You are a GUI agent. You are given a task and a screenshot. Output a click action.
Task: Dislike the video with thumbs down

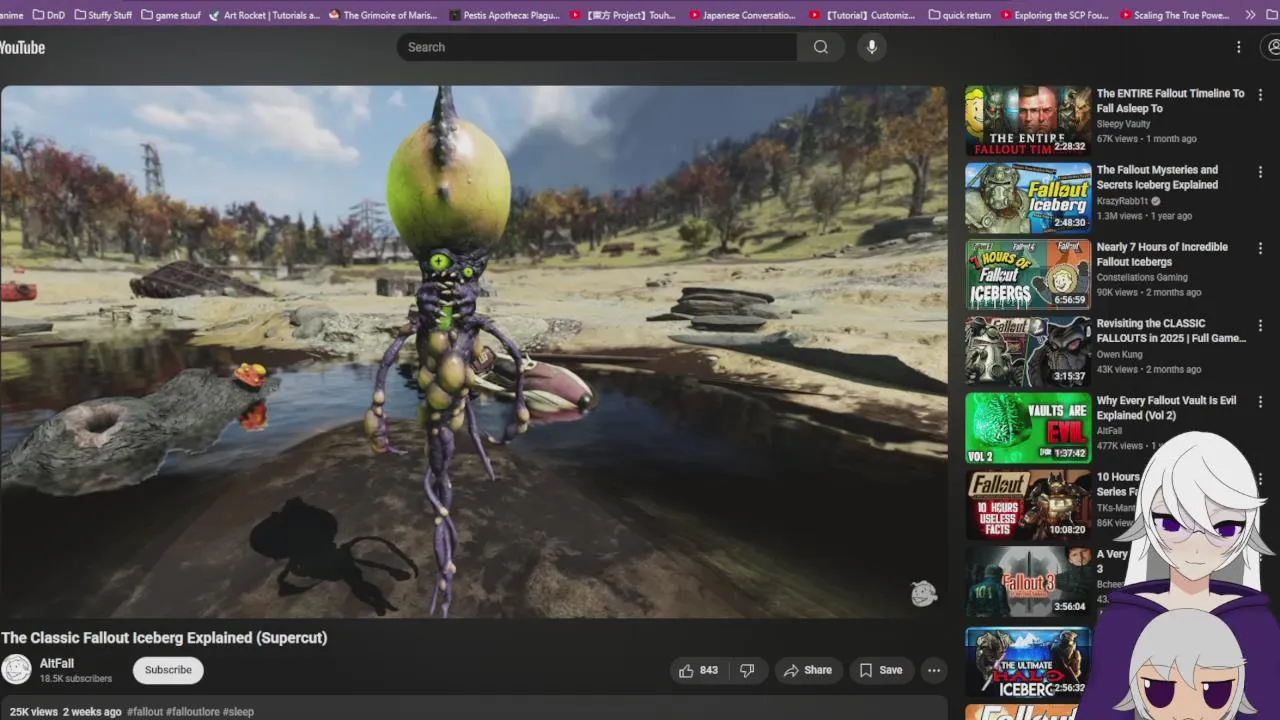pyautogui.click(x=747, y=670)
